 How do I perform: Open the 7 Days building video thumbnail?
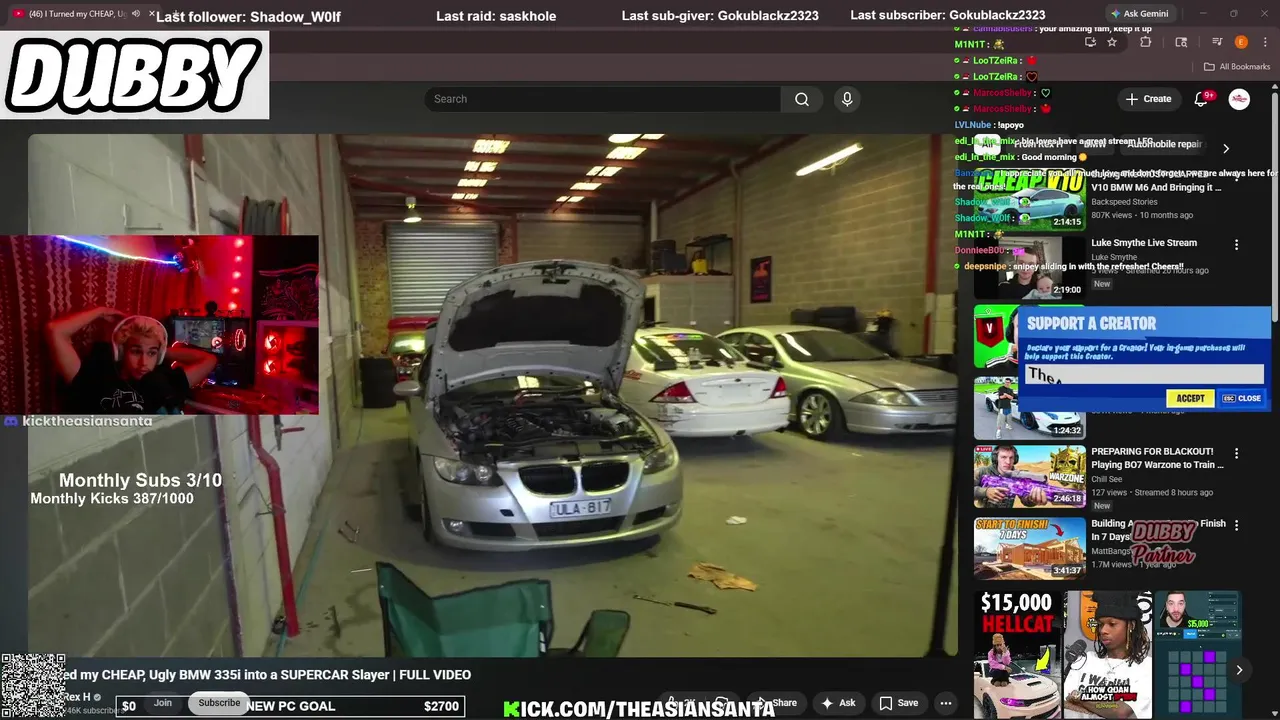[1029, 548]
